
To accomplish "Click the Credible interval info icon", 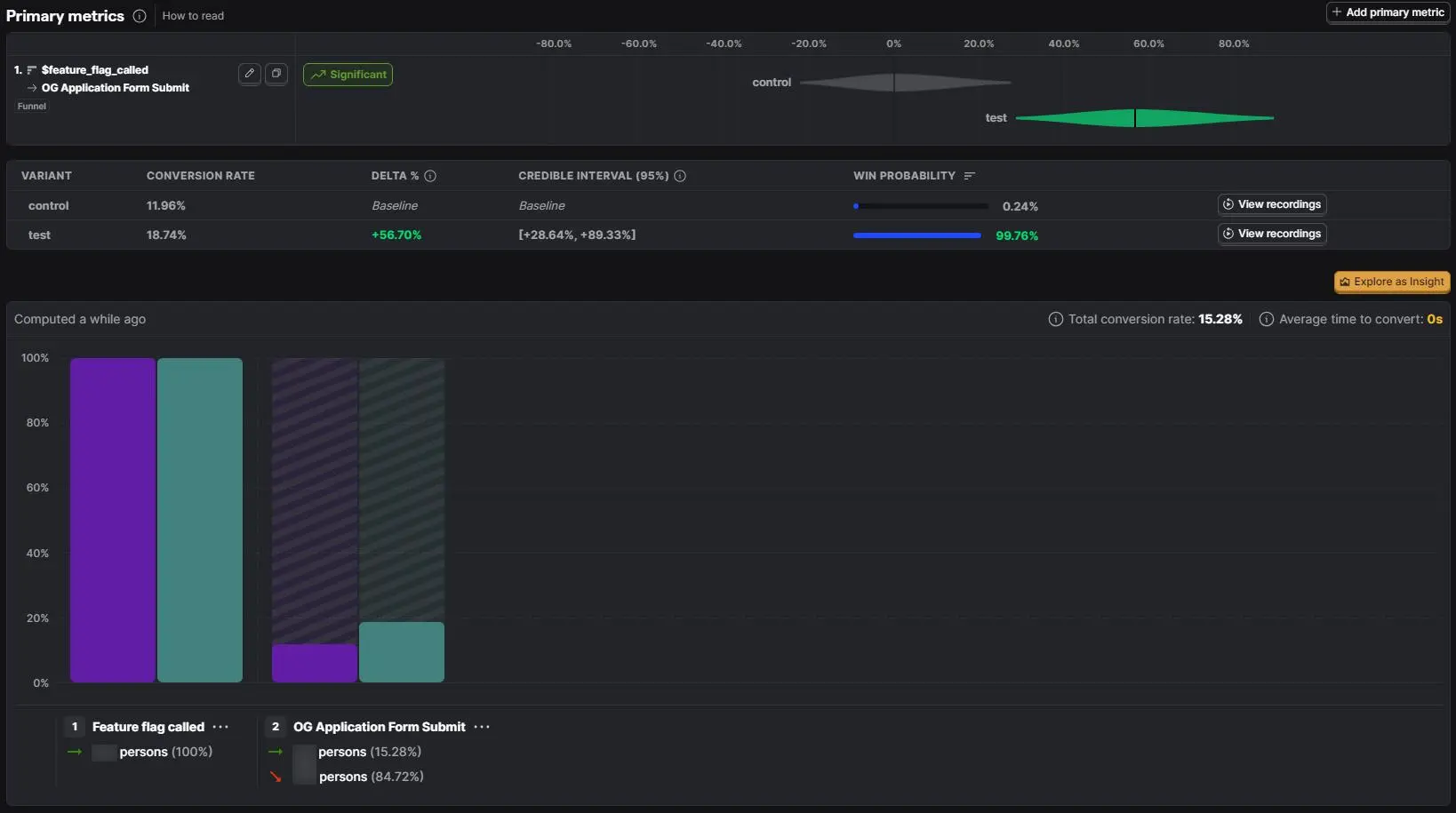I will pyautogui.click(x=680, y=176).
